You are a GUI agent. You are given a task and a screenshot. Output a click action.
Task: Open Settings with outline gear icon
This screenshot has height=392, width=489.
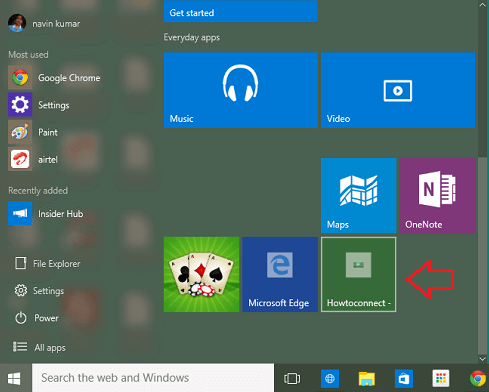tap(39, 291)
